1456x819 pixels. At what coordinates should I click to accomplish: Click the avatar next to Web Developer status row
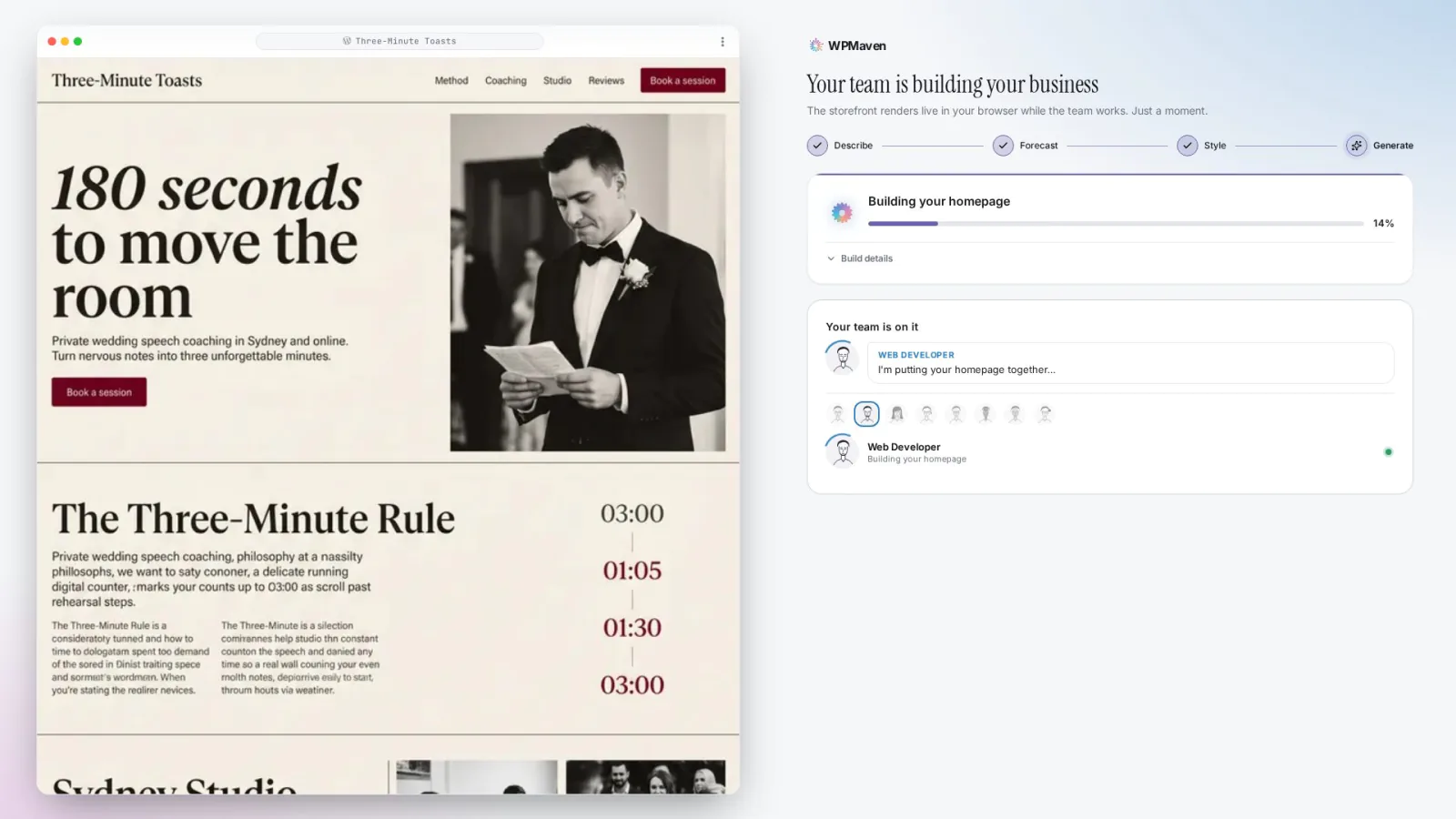(x=843, y=451)
